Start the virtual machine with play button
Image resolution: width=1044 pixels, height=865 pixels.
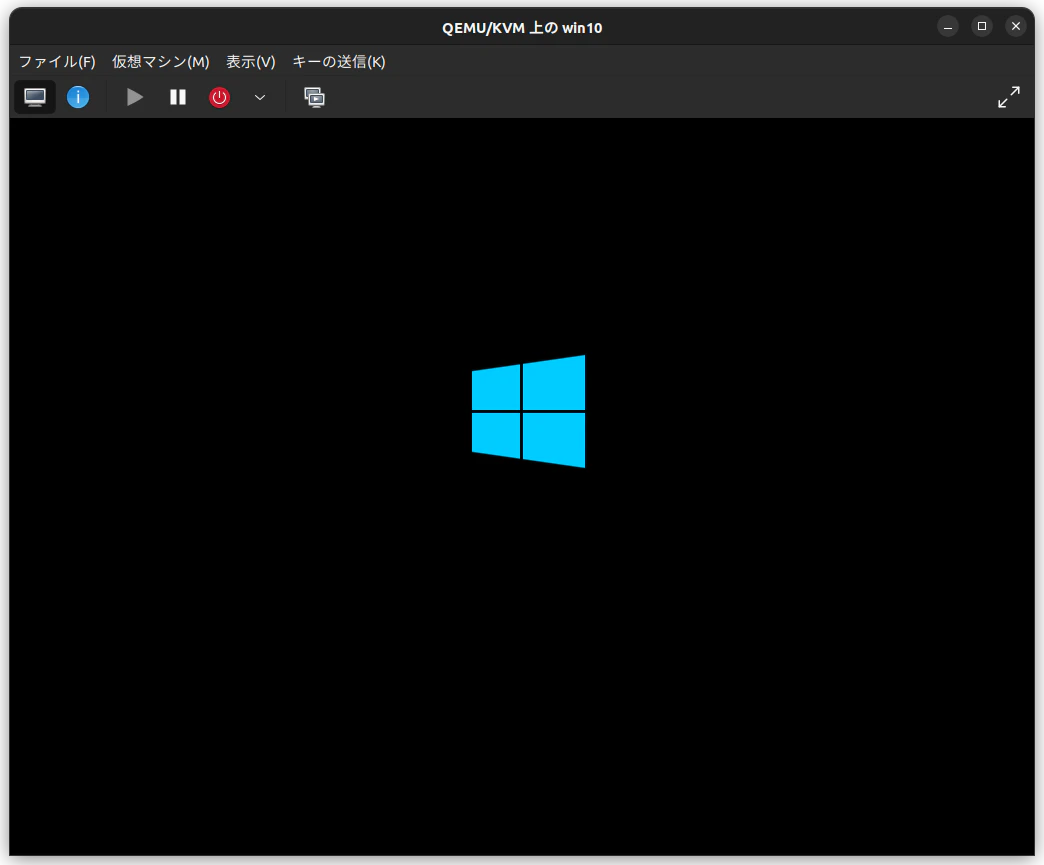coord(134,97)
